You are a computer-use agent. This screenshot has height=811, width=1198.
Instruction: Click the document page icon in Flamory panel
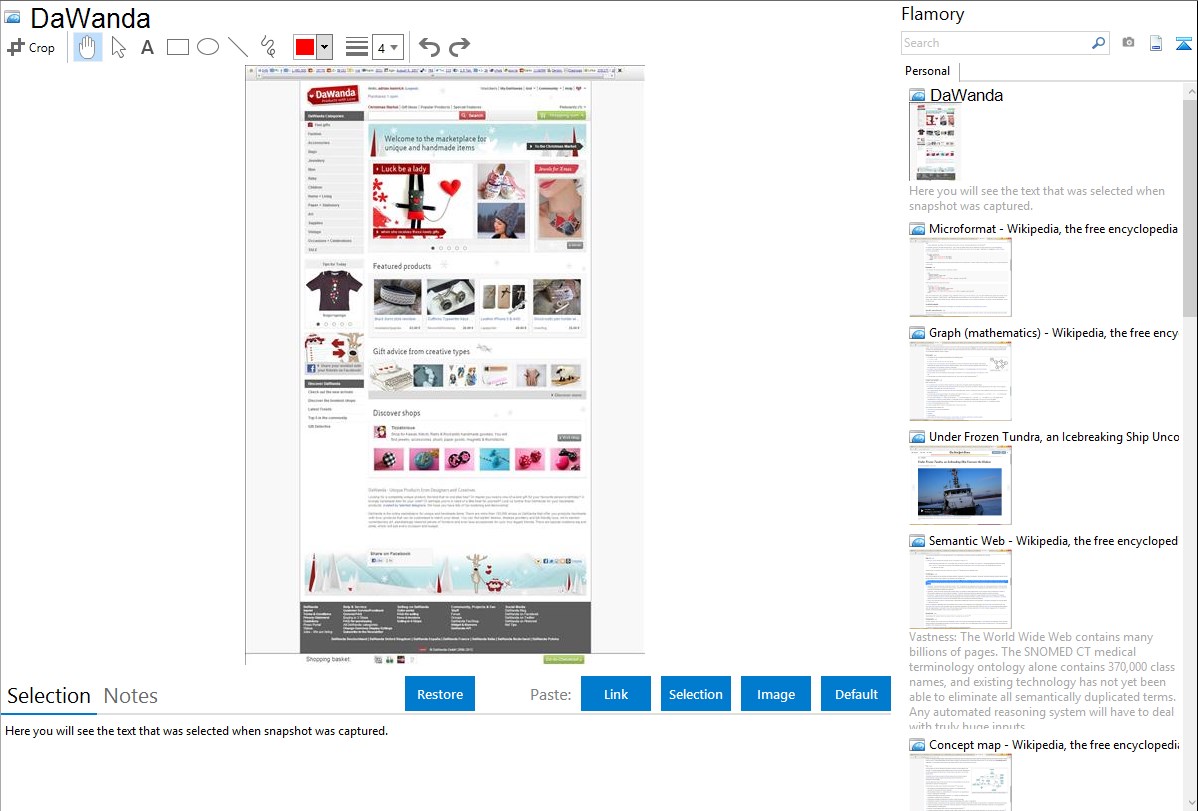click(1156, 44)
